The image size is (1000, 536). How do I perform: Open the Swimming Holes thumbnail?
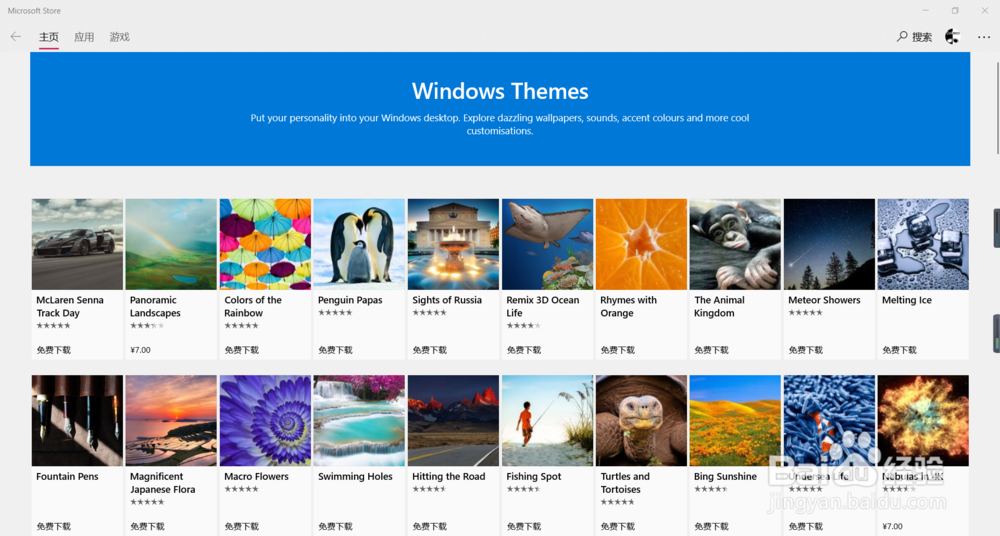tap(359, 421)
